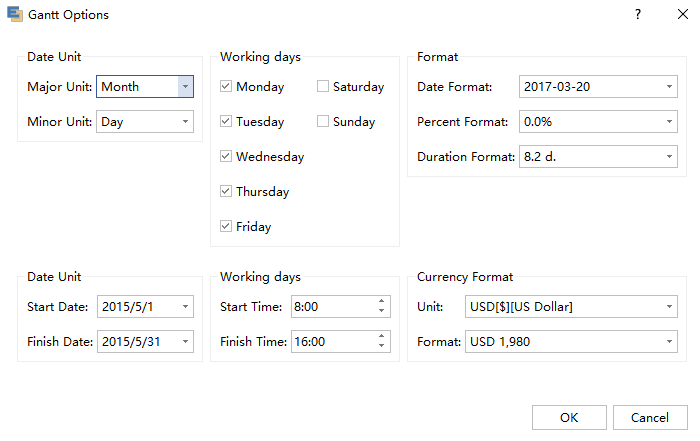The image size is (700, 441).
Task: Enable Sunday as working day
Action: click(x=323, y=122)
